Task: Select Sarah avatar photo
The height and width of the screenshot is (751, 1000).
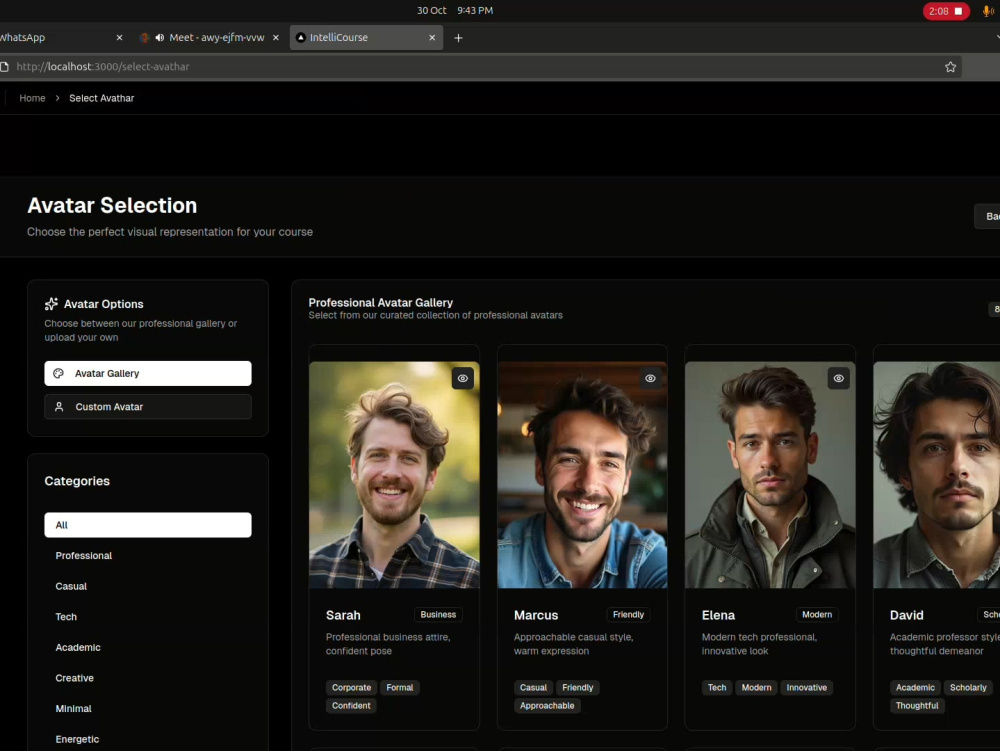Action: [394, 475]
